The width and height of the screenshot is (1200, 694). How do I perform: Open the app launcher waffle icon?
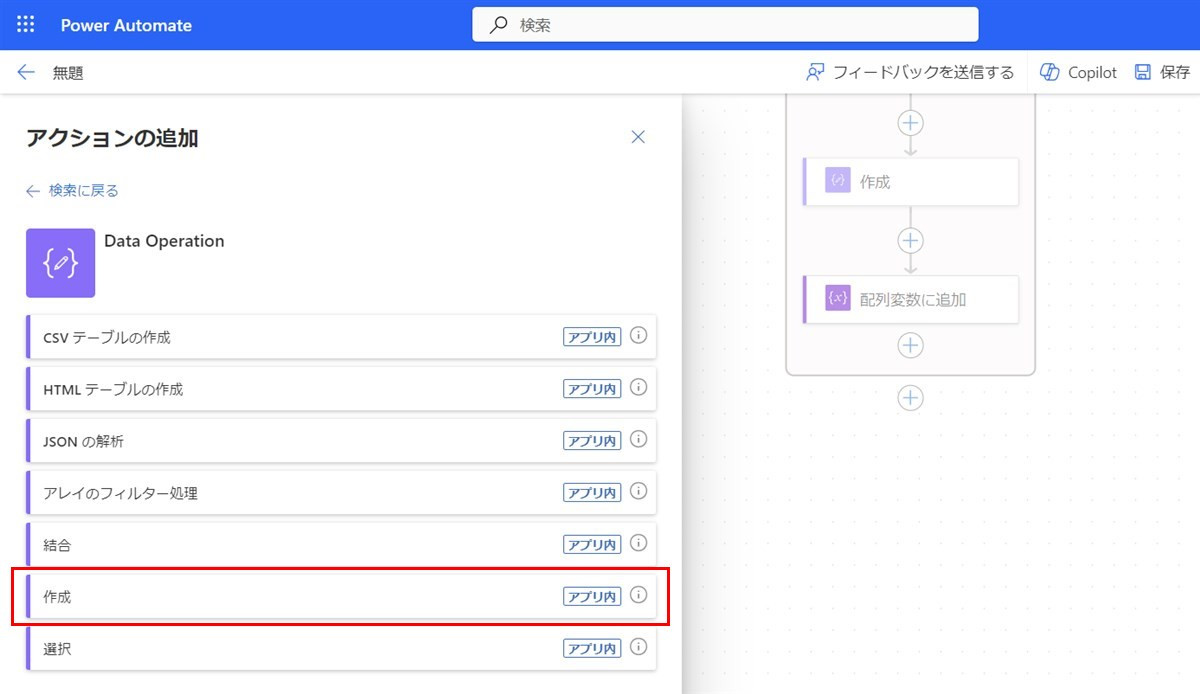pyautogui.click(x=26, y=25)
